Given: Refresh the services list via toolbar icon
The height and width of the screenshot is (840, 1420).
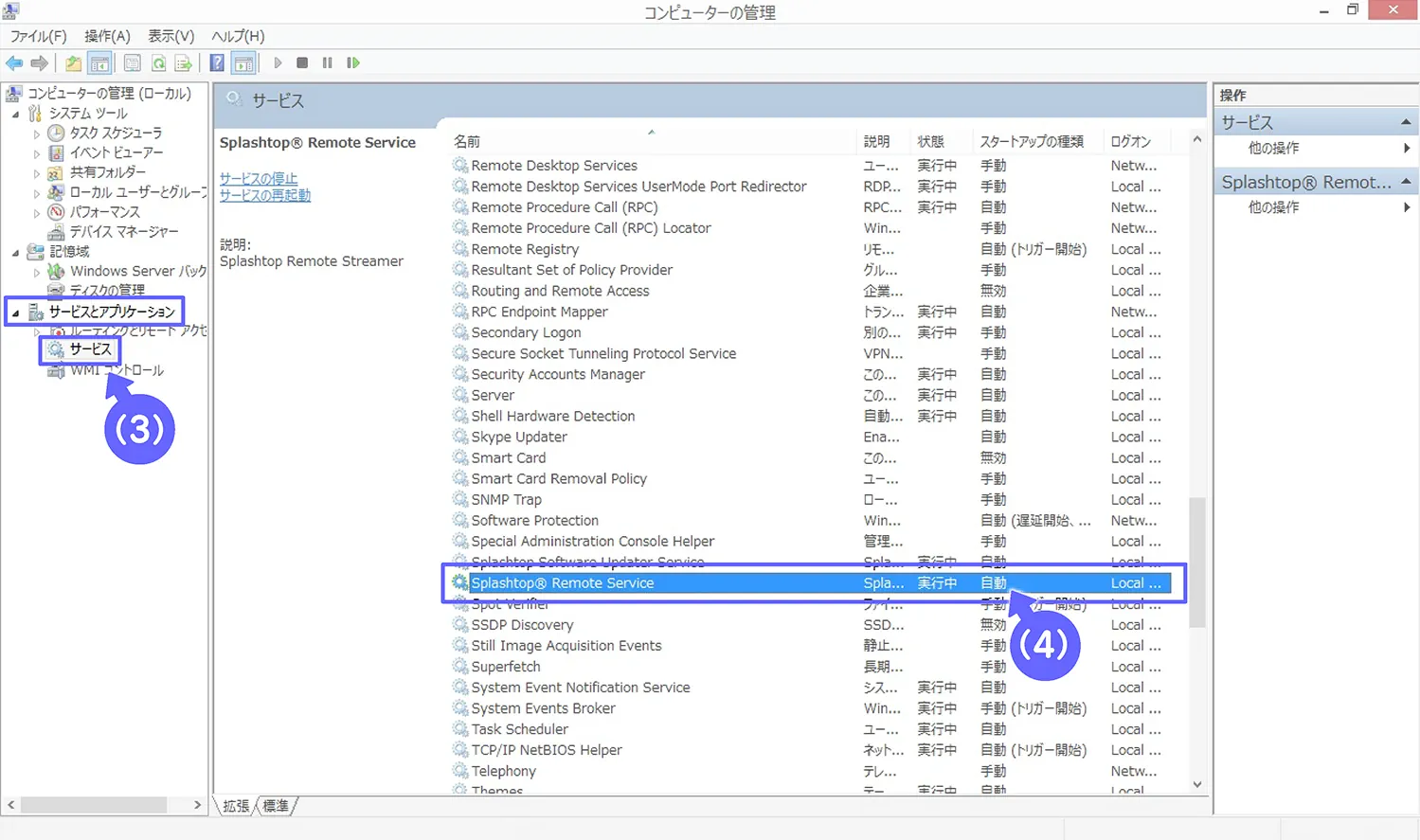Looking at the screenshot, I should (x=159, y=63).
